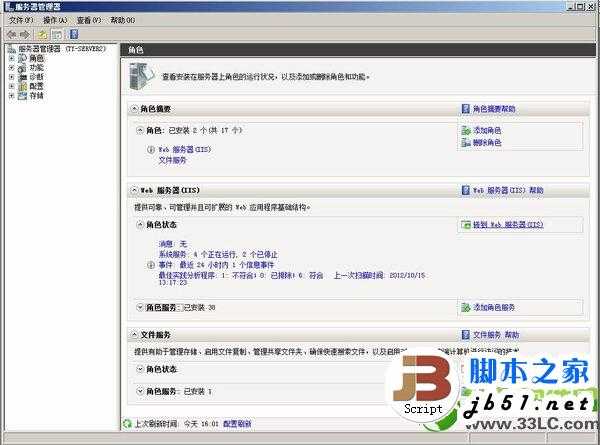
Task: Click the info icon beside 事件 row
Action: (151, 265)
